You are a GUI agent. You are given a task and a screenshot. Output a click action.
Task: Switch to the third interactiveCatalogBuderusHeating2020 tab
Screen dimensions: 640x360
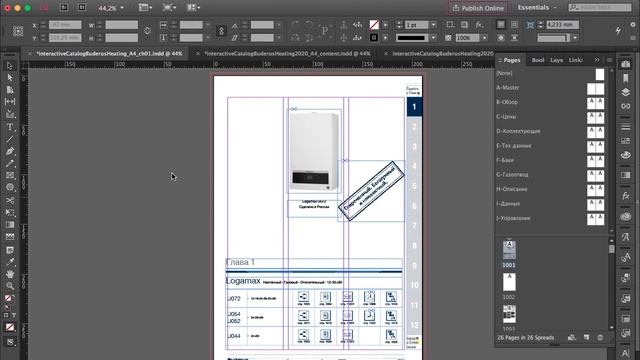click(442, 53)
